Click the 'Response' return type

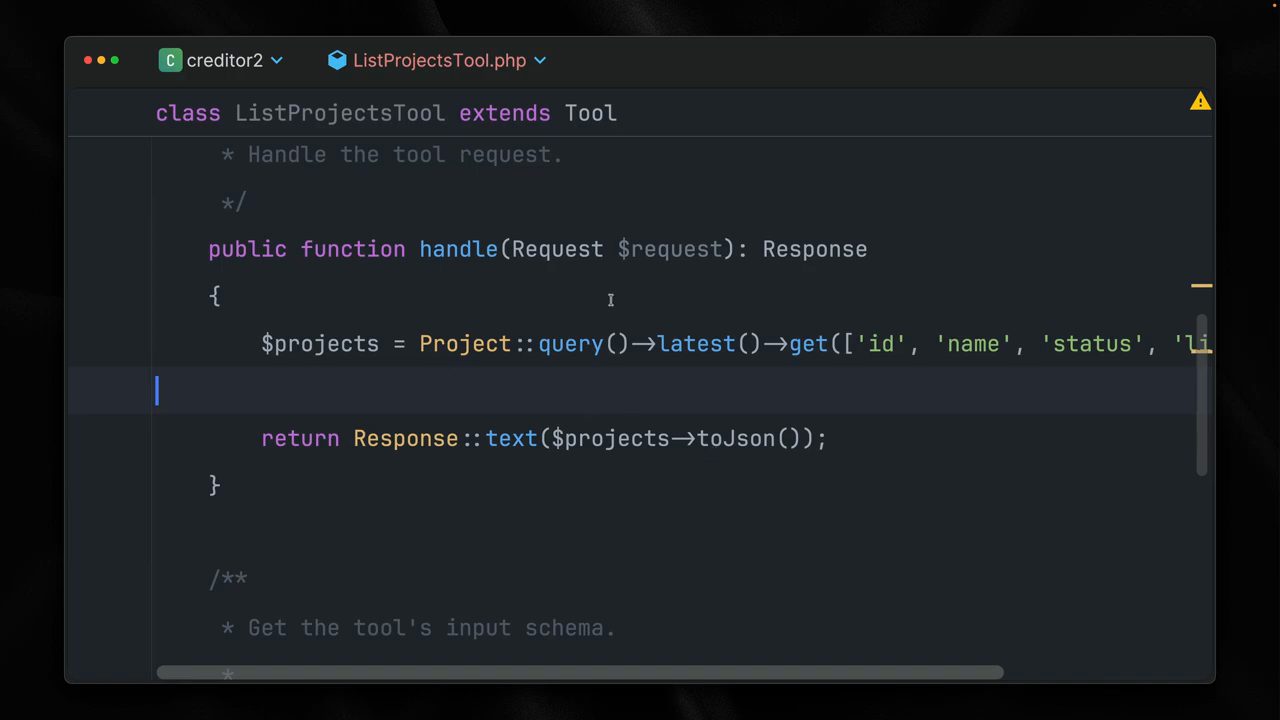coord(815,249)
